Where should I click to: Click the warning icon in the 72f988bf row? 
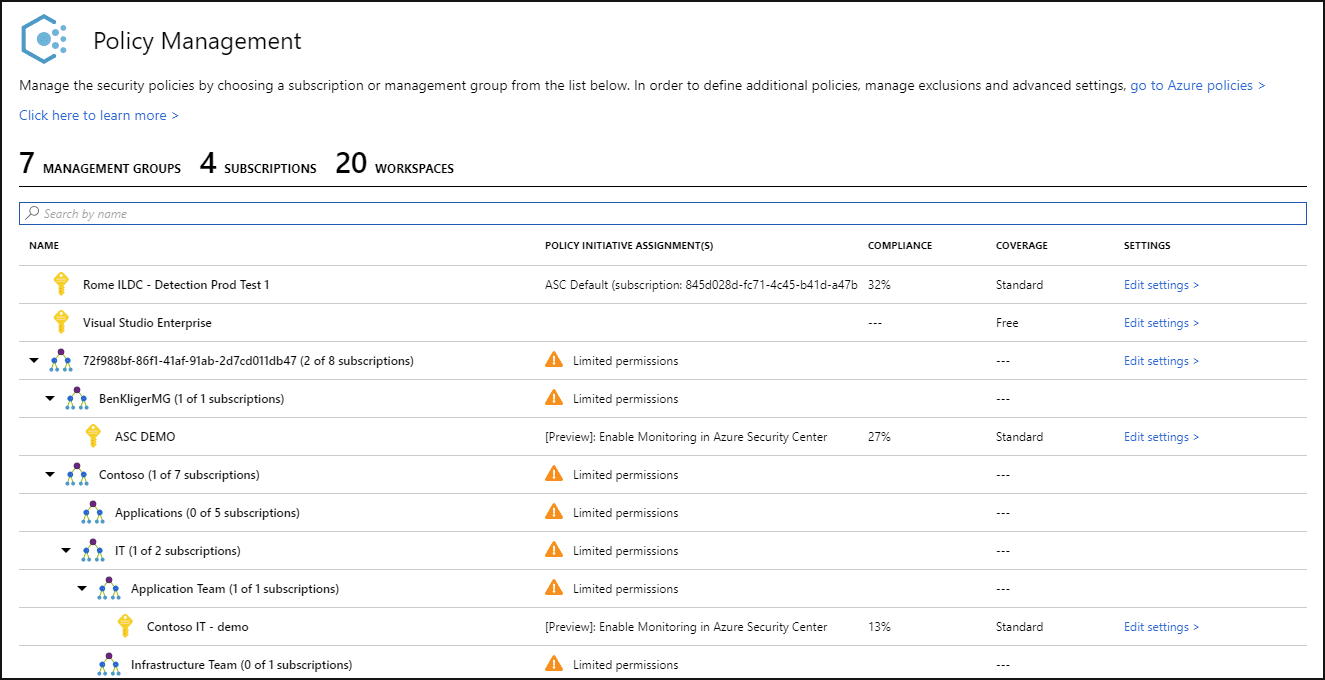[554, 360]
